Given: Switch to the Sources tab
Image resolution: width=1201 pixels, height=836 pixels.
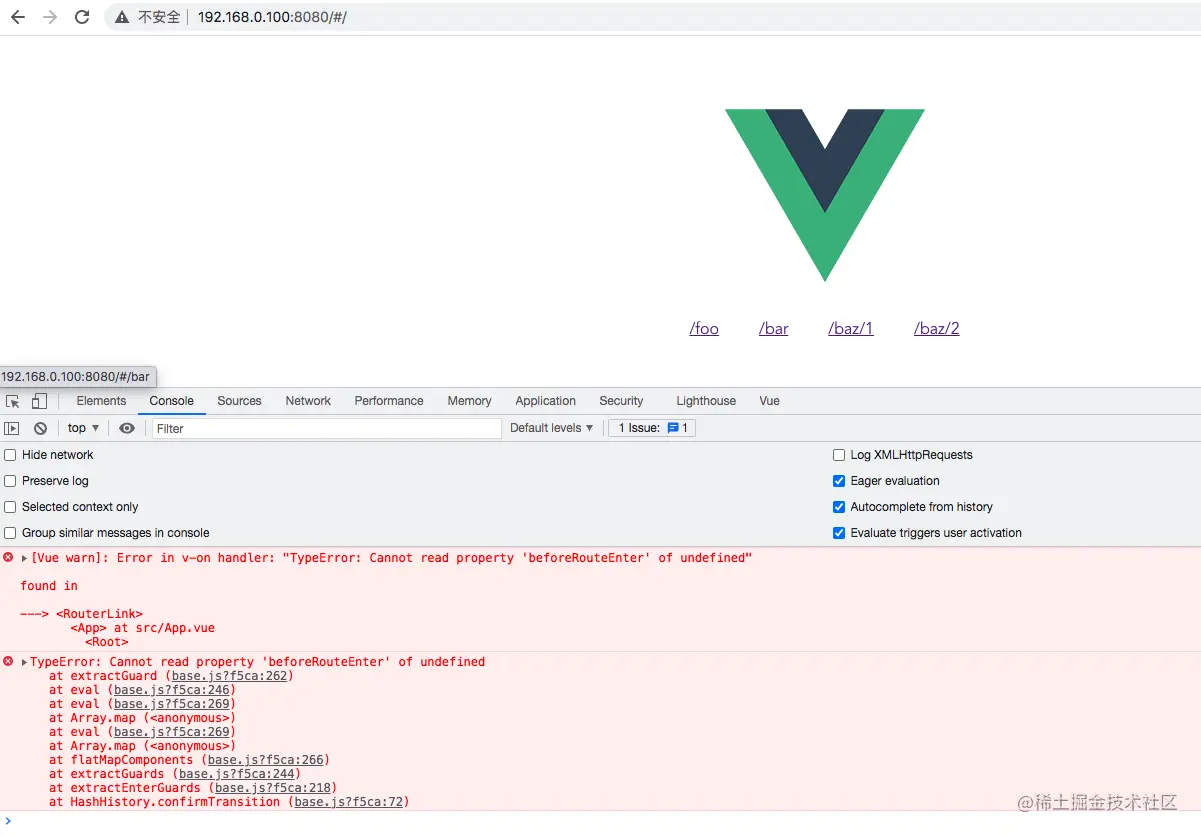Looking at the screenshot, I should coord(239,401).
